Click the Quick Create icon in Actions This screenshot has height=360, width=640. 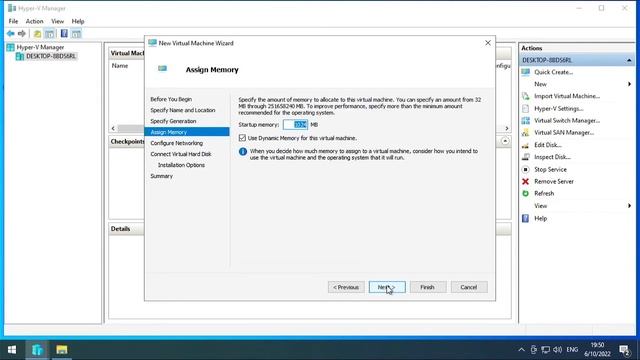click(526, 72)
